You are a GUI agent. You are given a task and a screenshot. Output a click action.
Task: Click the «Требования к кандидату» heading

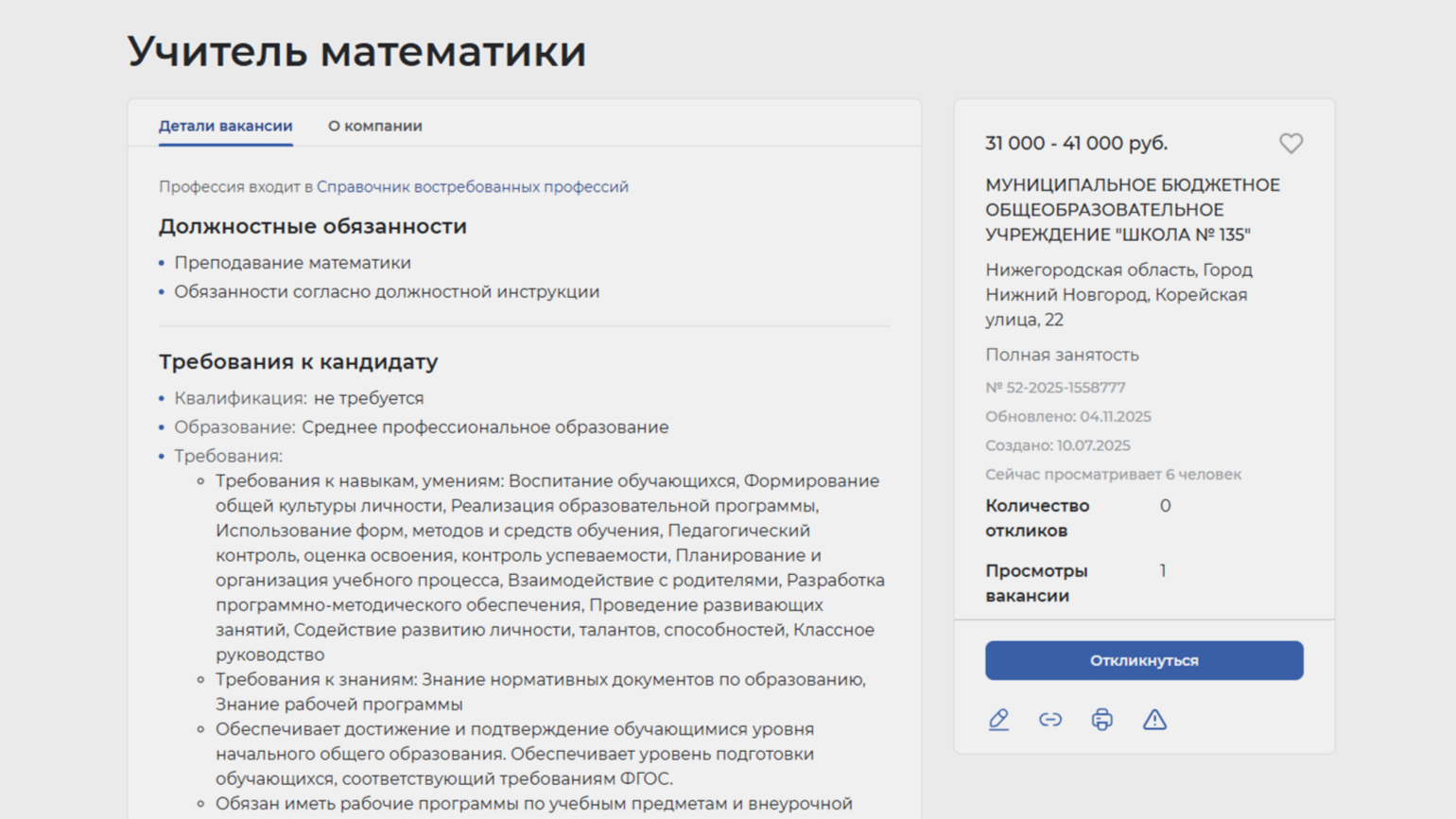(298, 362)
